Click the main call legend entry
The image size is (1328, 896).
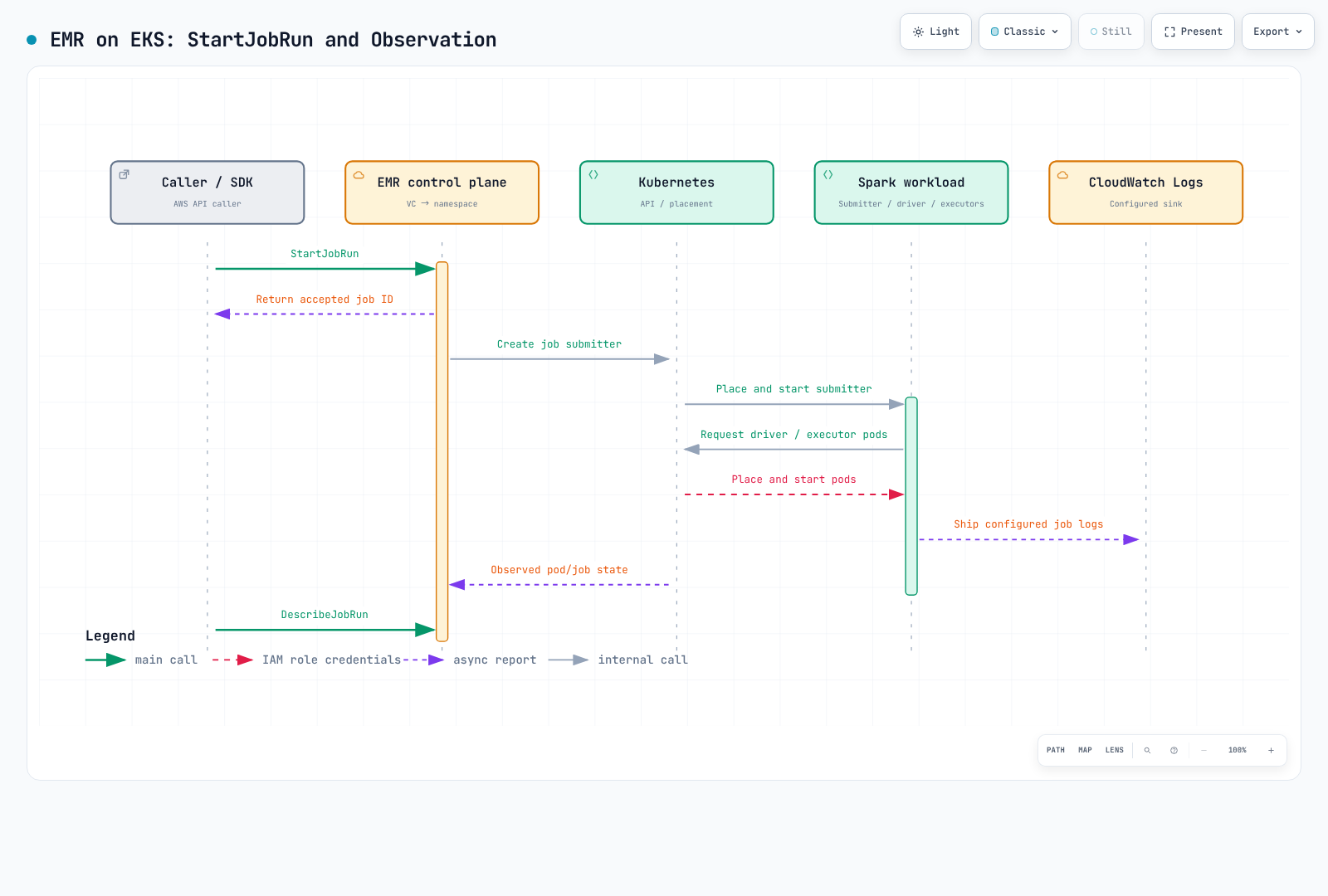tap(142, 660)
